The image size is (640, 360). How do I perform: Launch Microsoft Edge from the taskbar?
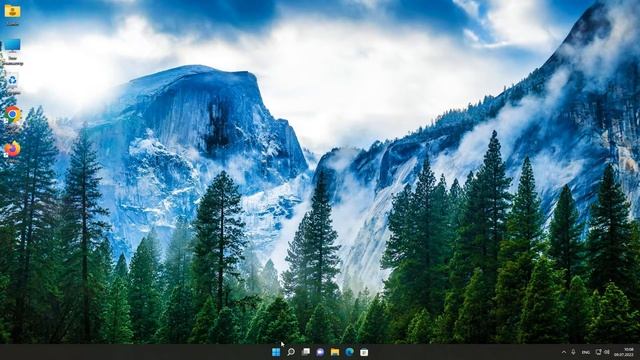[x=349, y=352]
